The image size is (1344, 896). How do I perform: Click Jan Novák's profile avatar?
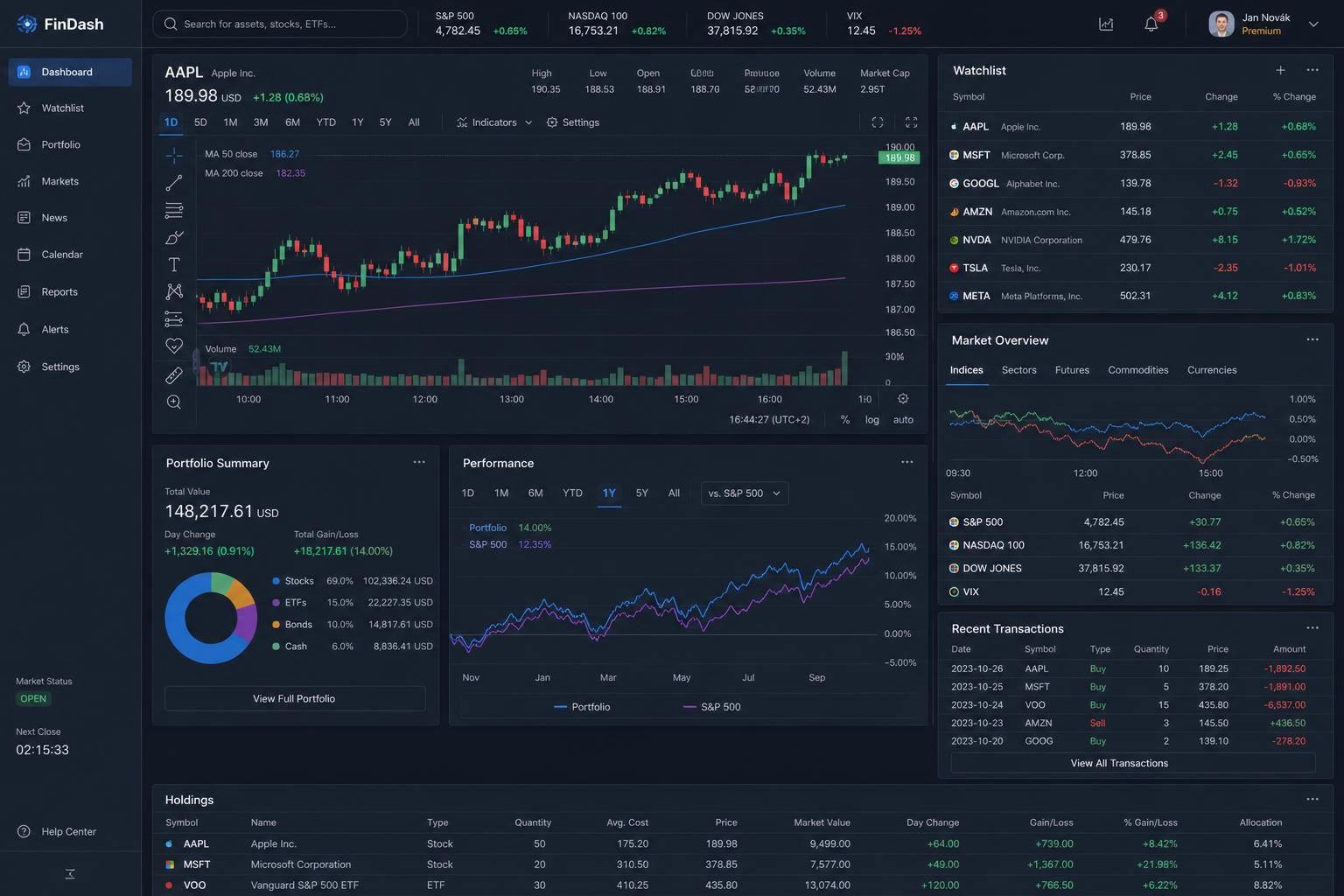(x=1221, y=24)
